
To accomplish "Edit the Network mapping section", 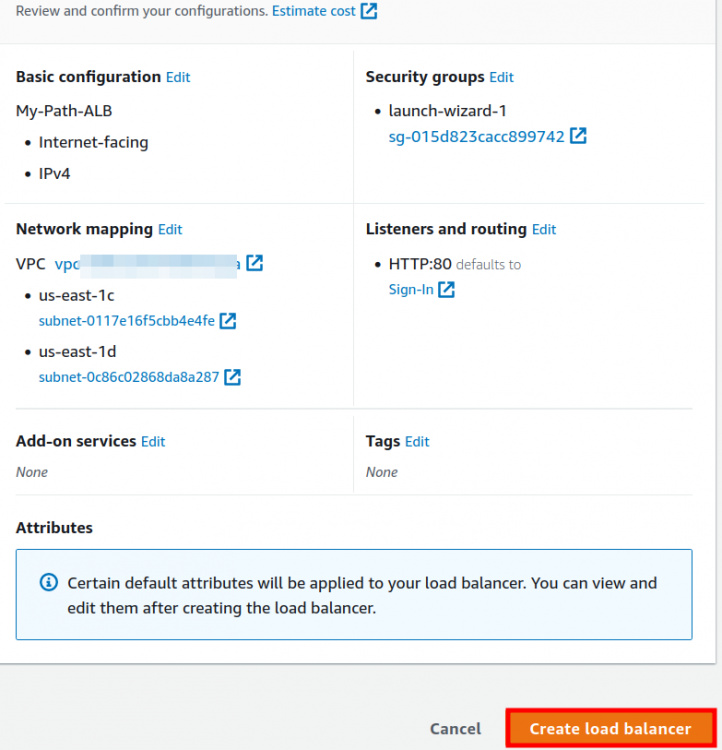I will coord(170,229).
